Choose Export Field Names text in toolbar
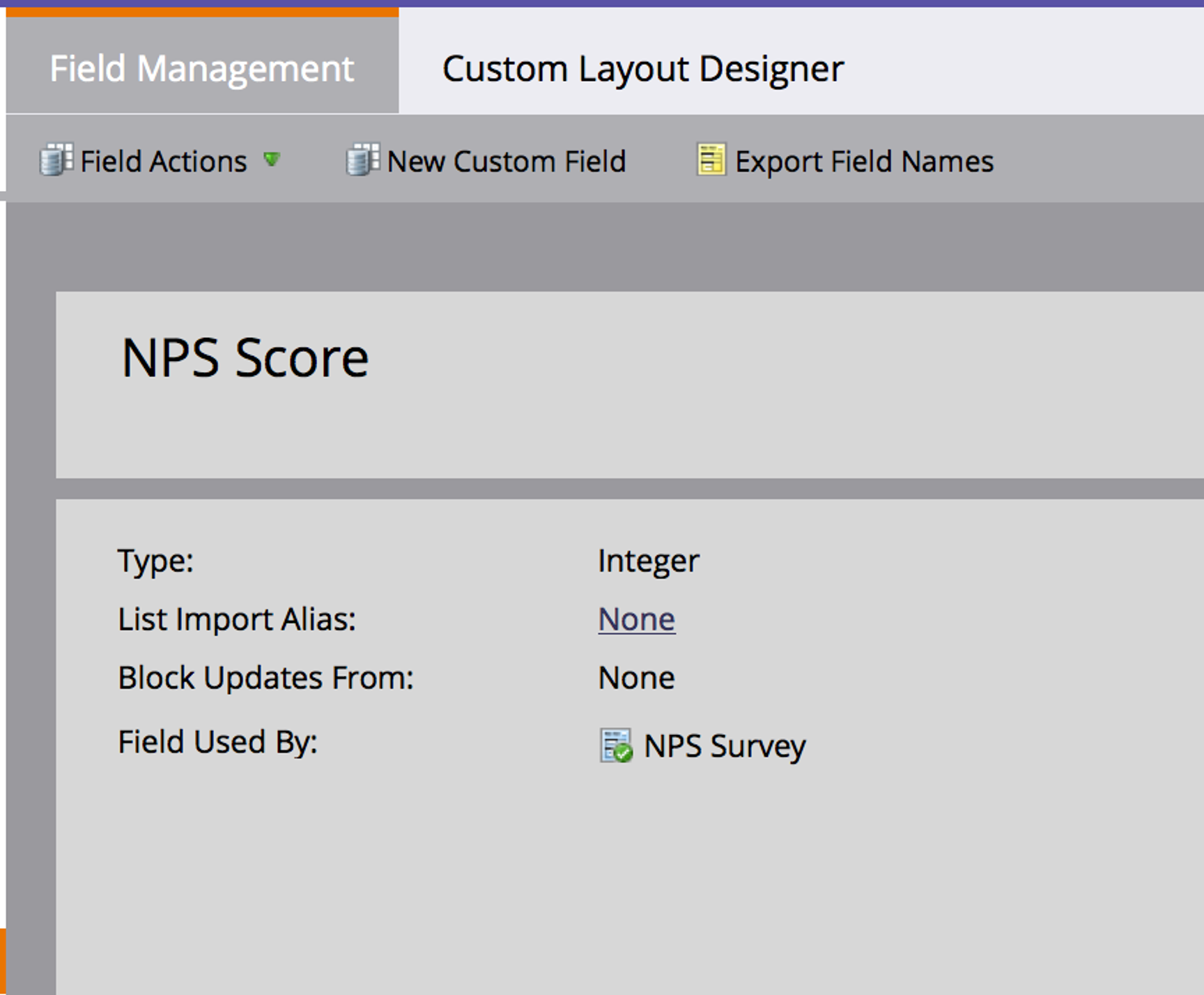1204x995 pixels. 864,162
